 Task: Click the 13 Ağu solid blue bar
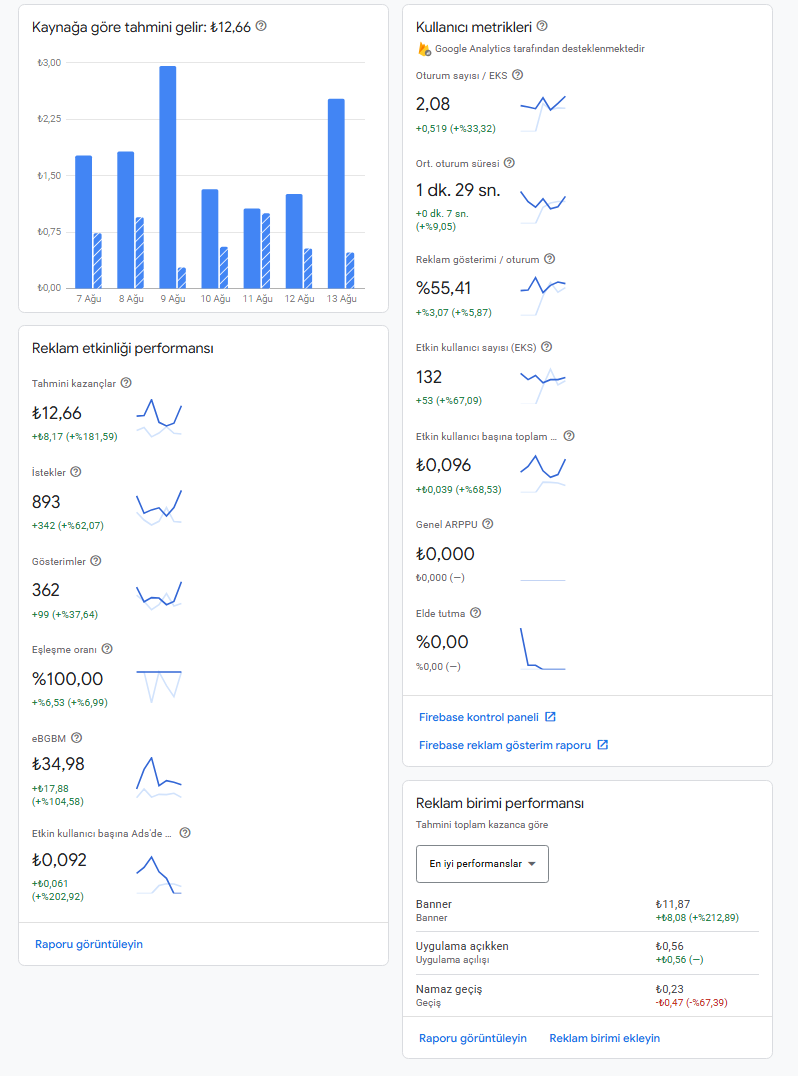336,194
